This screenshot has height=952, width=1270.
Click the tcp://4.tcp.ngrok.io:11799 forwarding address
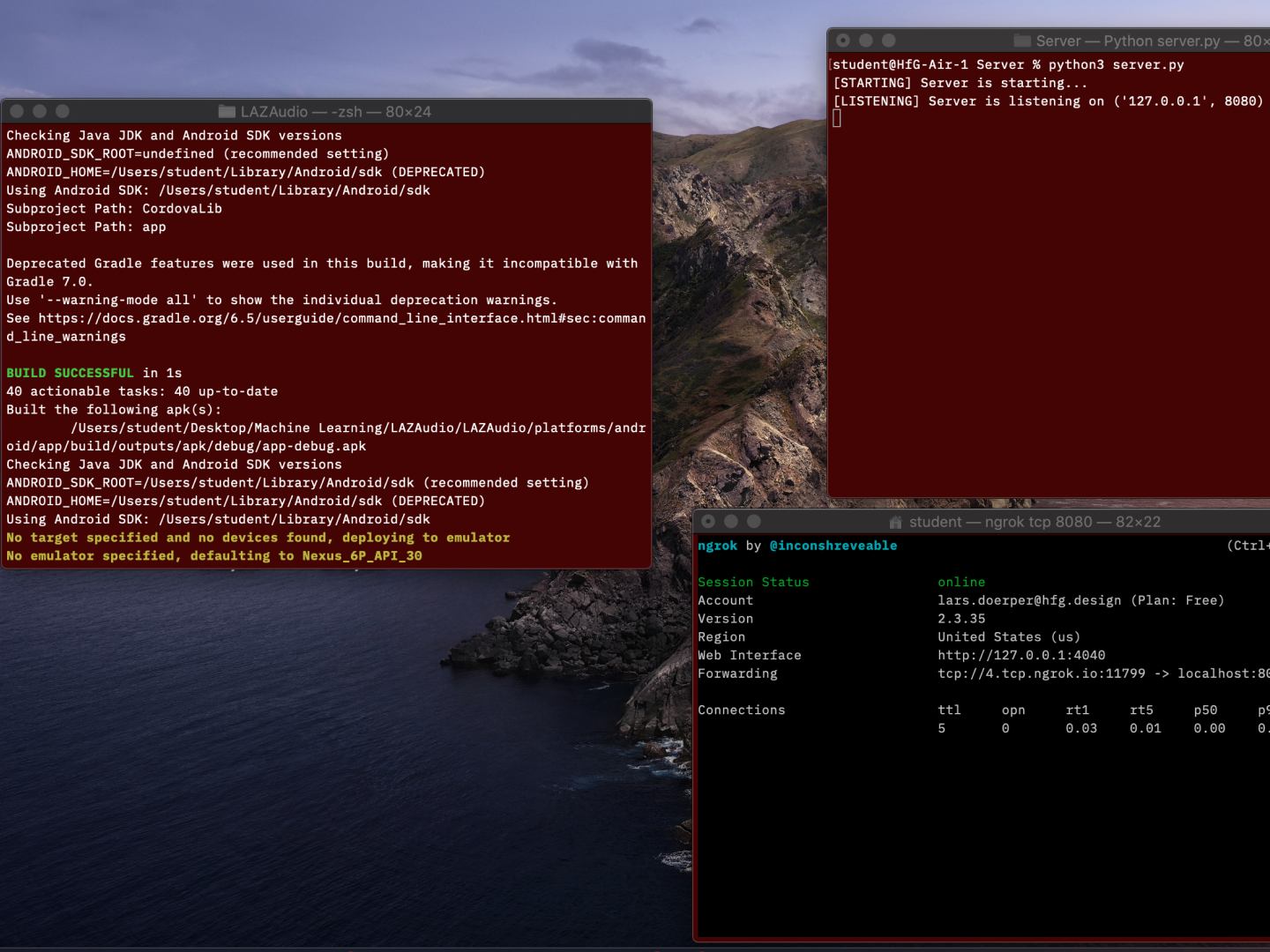tap(1042, 673)
